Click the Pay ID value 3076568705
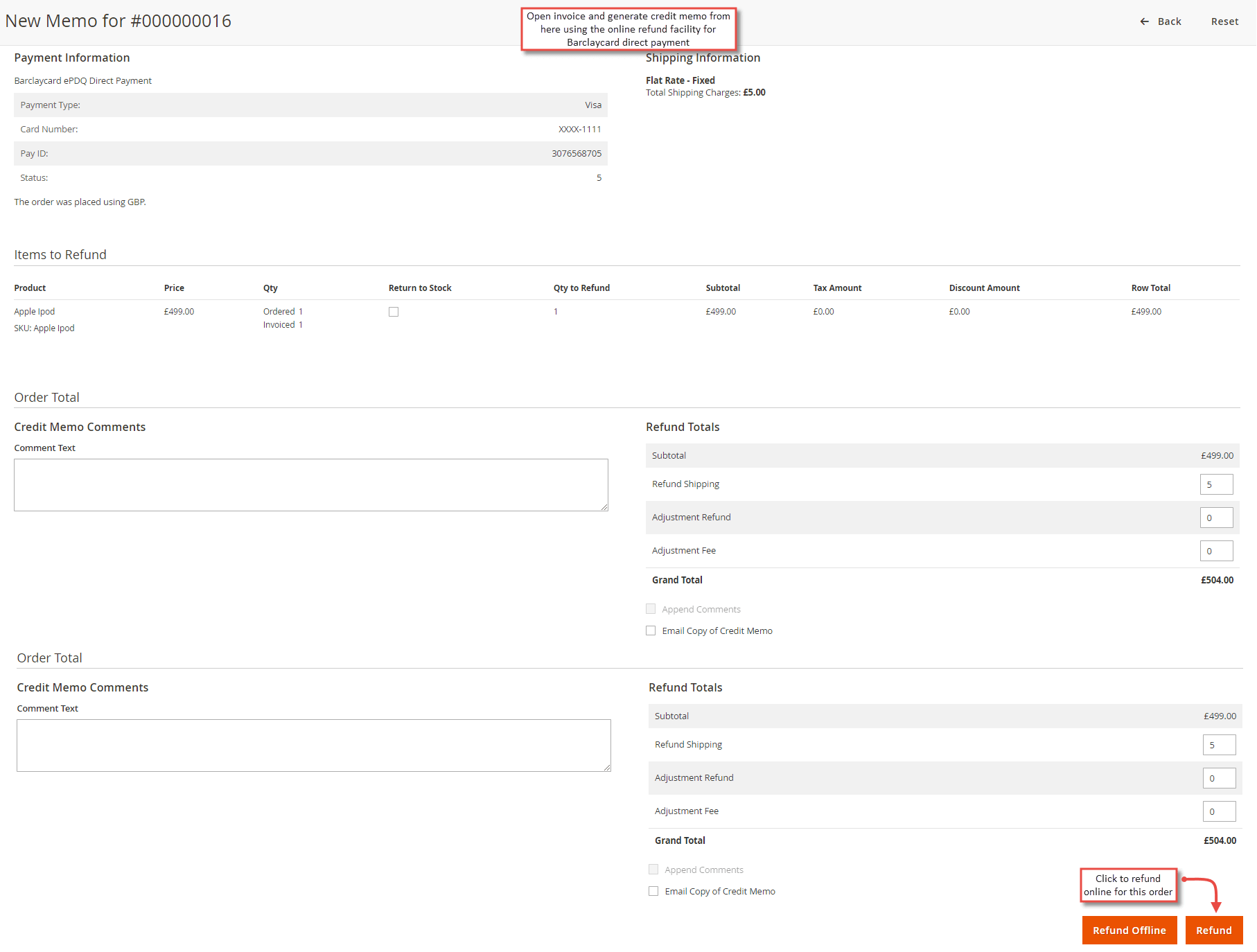 pos(577,154)
